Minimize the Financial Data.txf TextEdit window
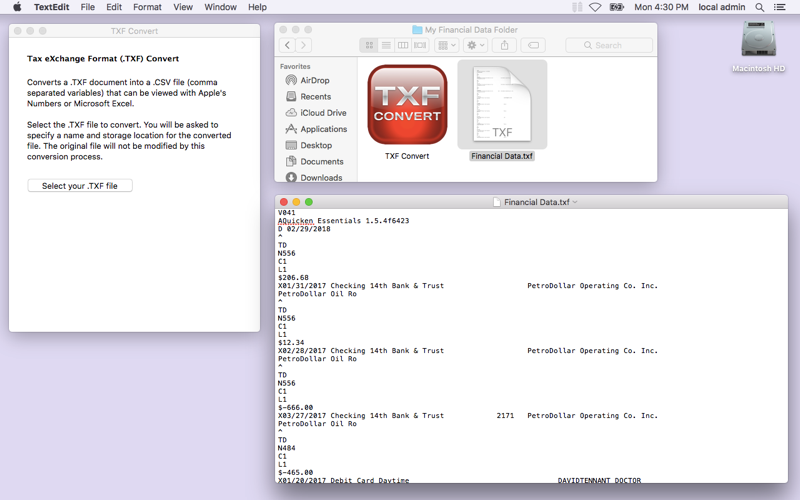Image resolution: width=800 pixels, height=500 pixels. [x=296, y=202]
